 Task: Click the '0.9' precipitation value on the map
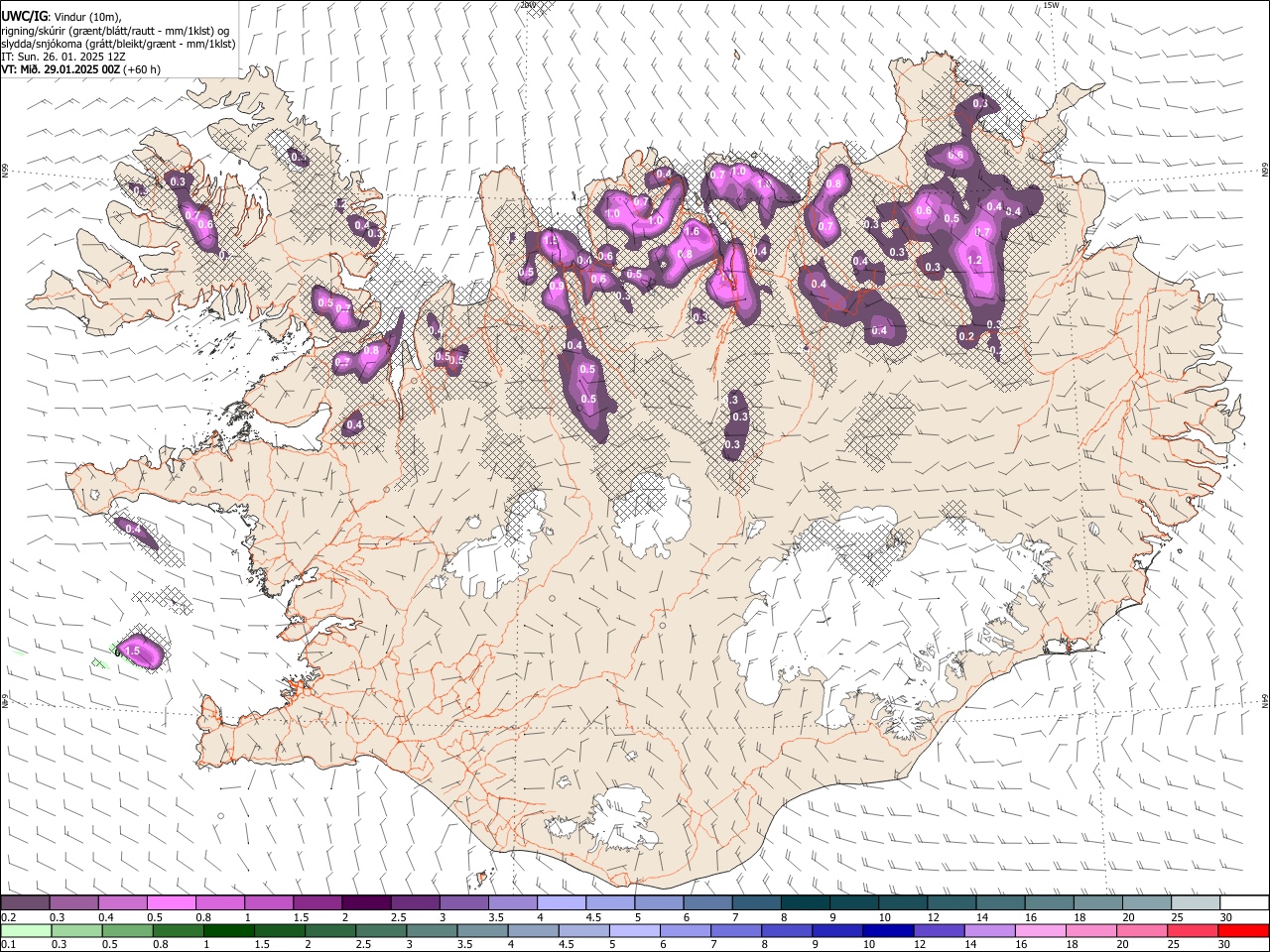click(557, 286)
